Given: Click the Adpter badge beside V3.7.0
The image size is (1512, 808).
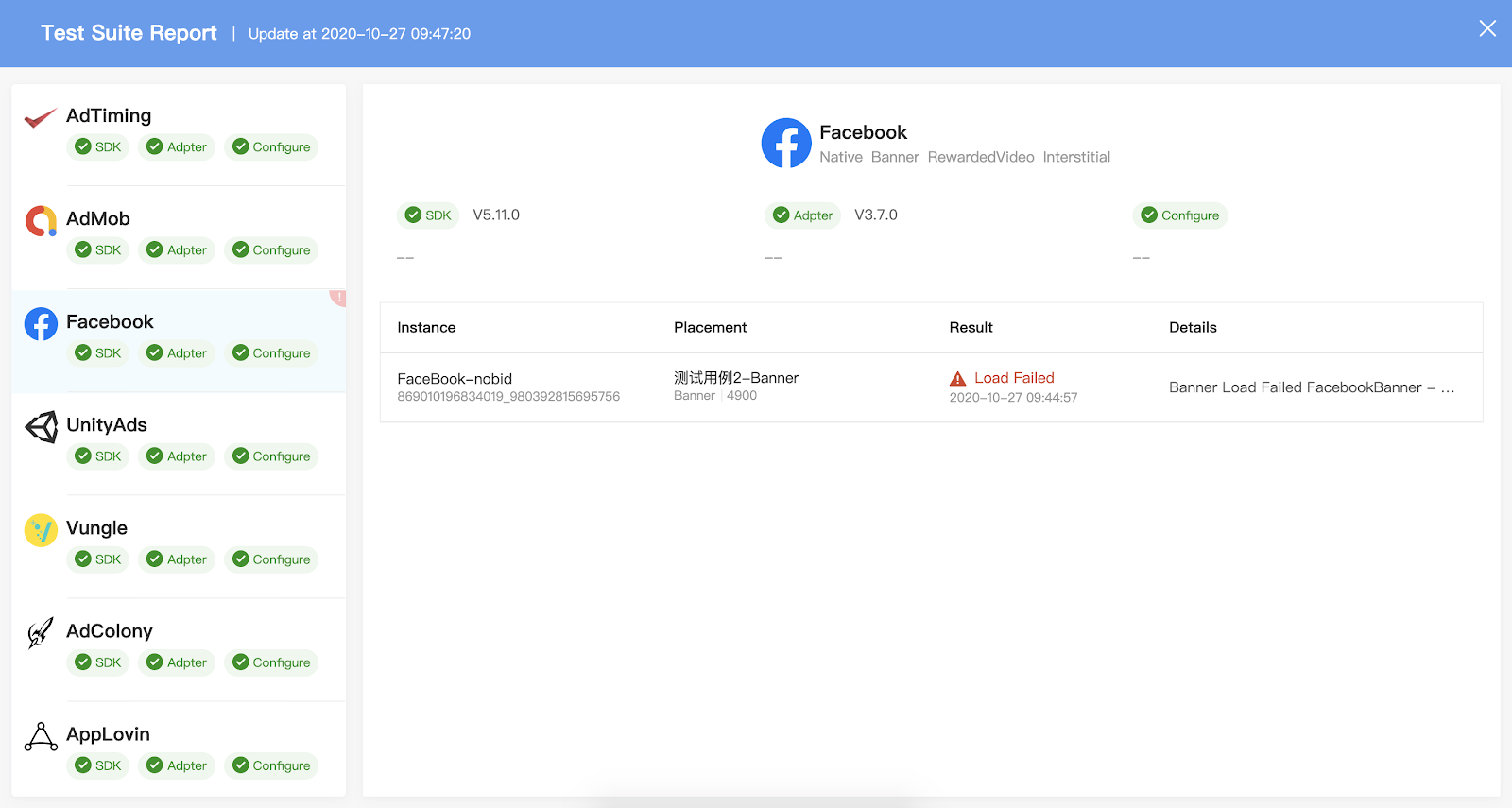Looking at the screenshot, I should pos(802,215).
